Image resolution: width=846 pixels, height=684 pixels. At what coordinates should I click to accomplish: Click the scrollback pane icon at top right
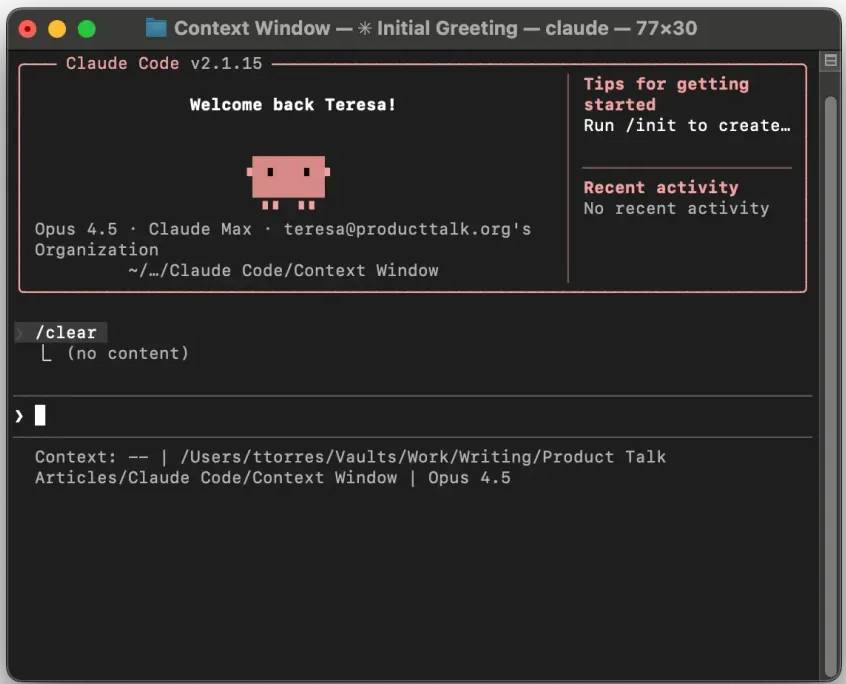[x=831, y=60]
